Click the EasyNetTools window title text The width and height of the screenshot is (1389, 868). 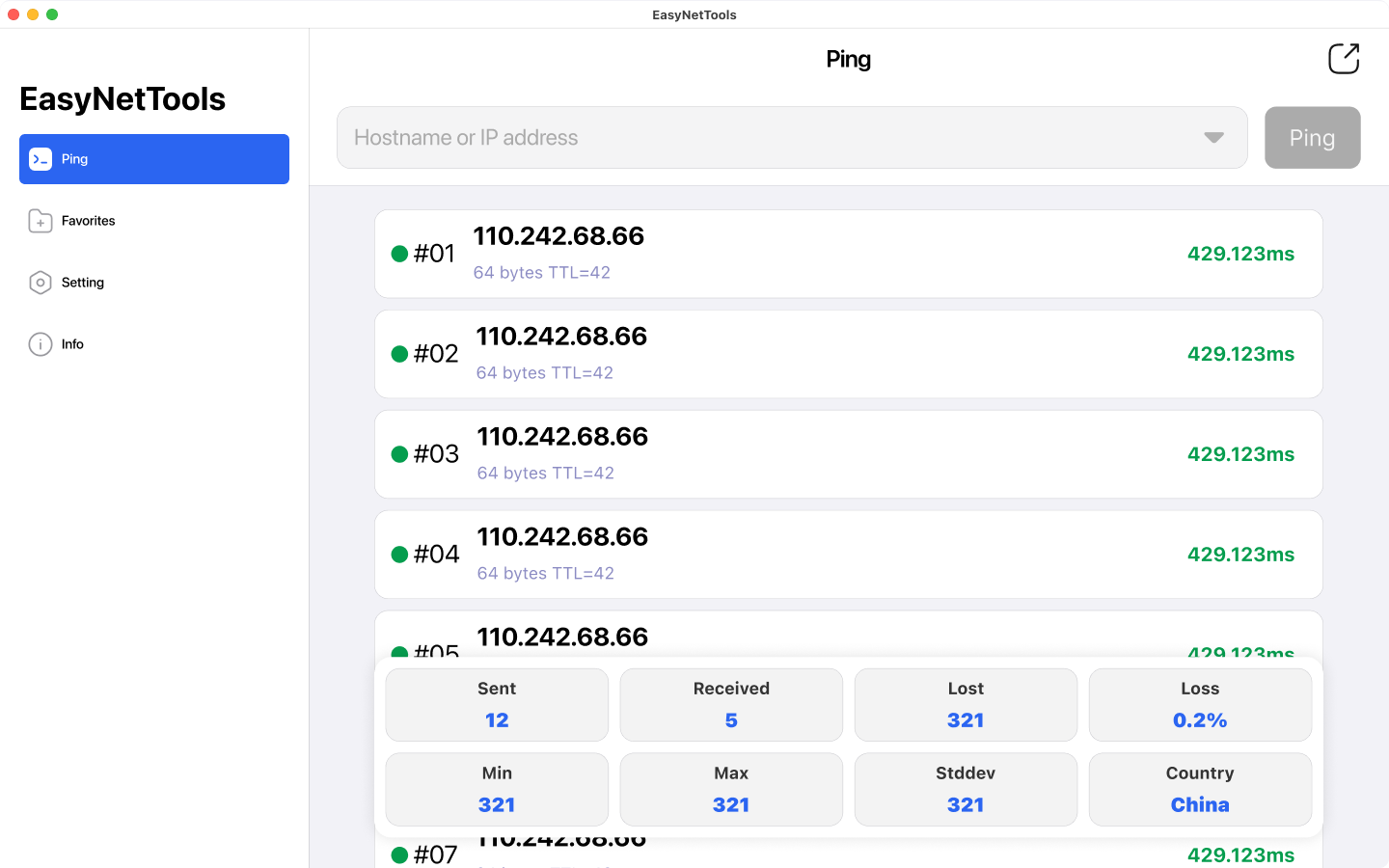694,14
